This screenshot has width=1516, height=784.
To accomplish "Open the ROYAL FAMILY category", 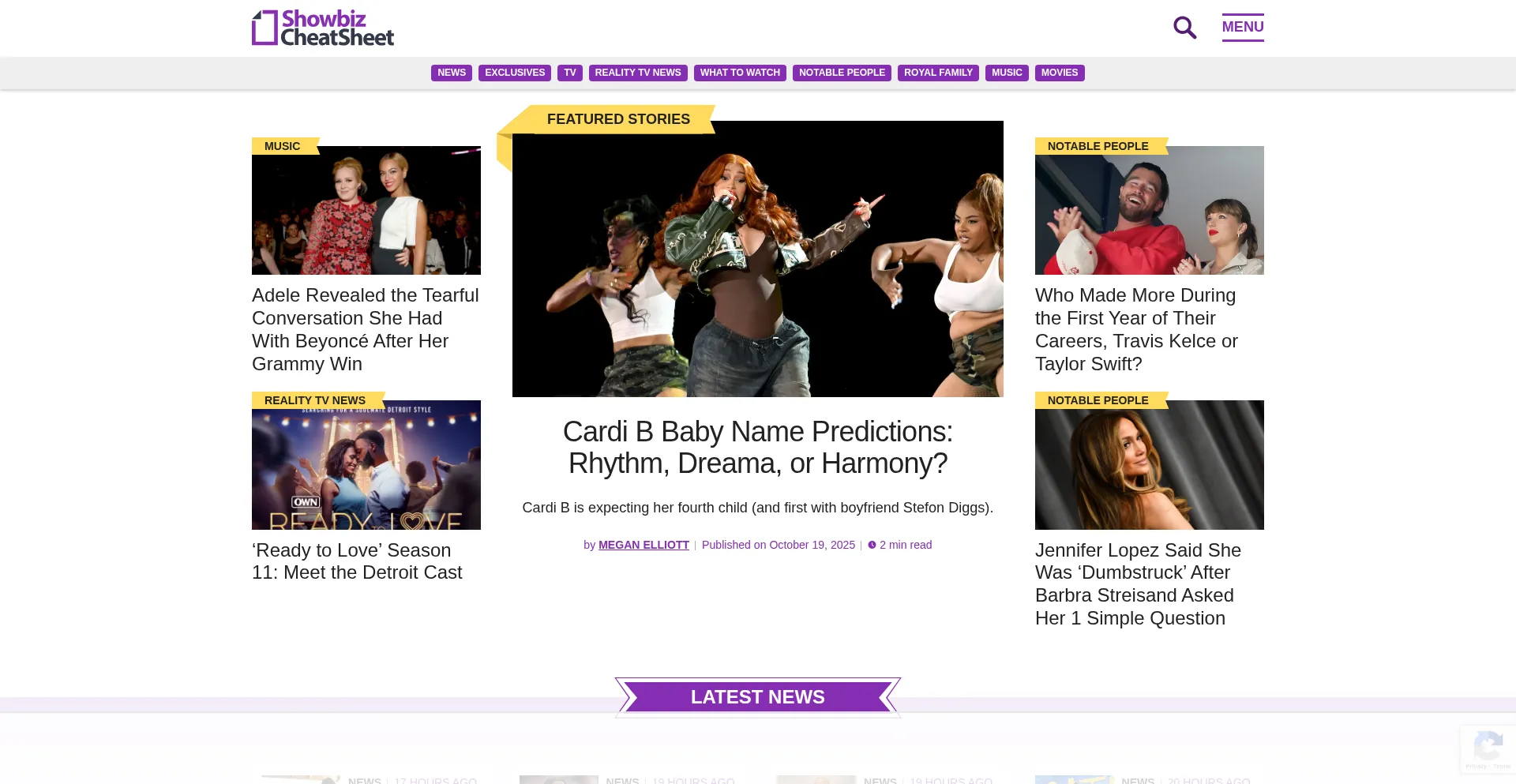I will pos(938,73).
